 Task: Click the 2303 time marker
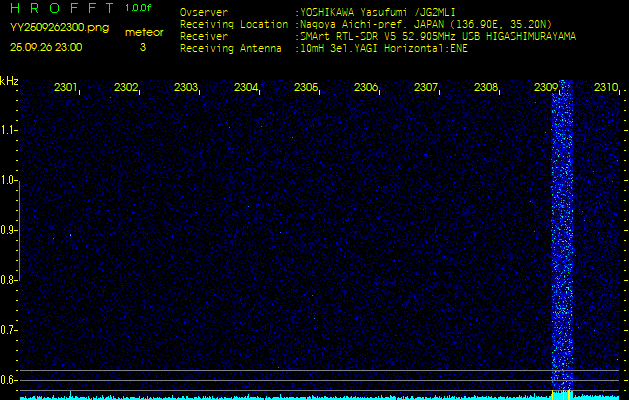(186, 88)
